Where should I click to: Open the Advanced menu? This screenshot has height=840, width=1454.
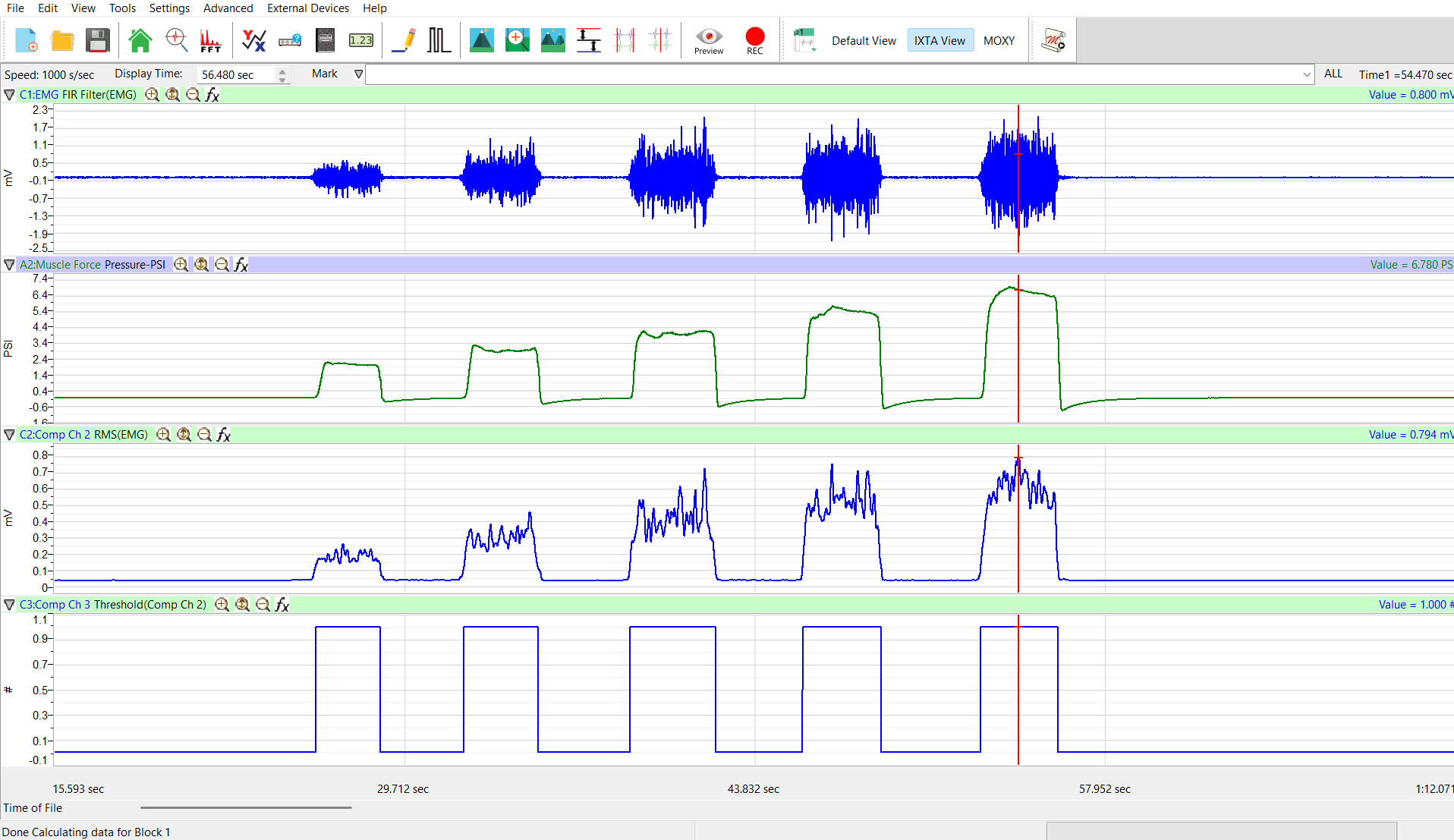(228, 8)
